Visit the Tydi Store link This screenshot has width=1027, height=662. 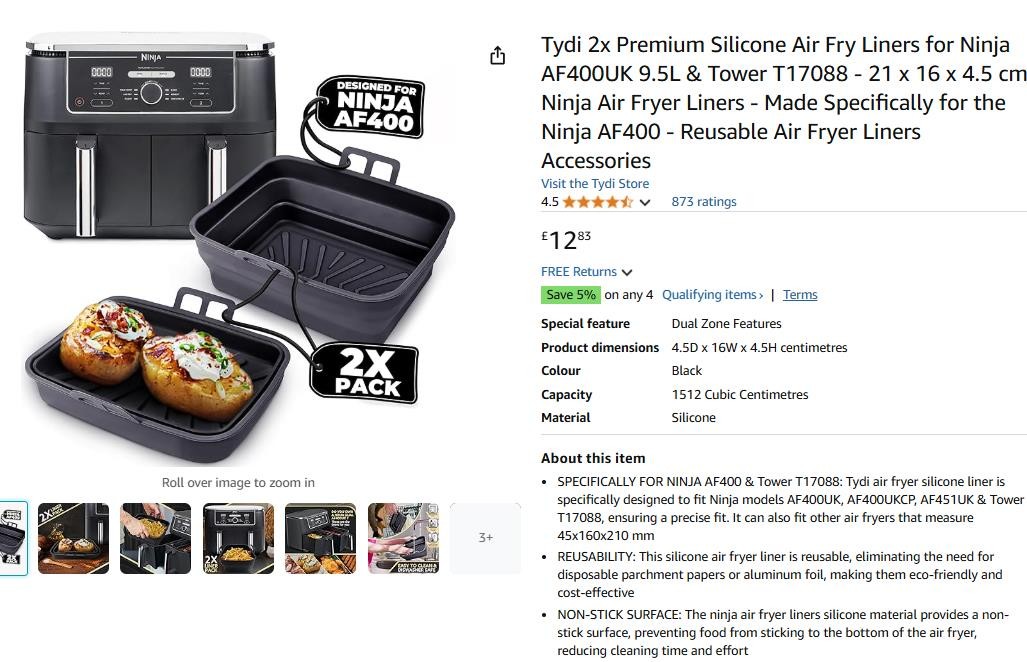point(595,184)
